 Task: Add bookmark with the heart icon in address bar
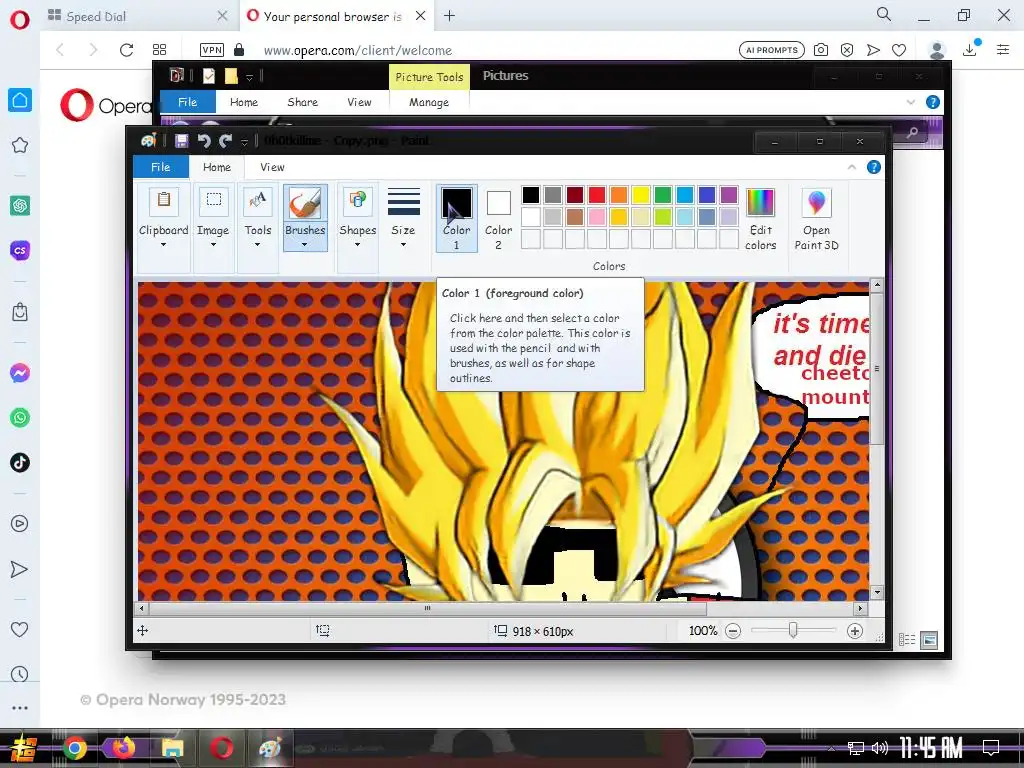coord(899,50)
